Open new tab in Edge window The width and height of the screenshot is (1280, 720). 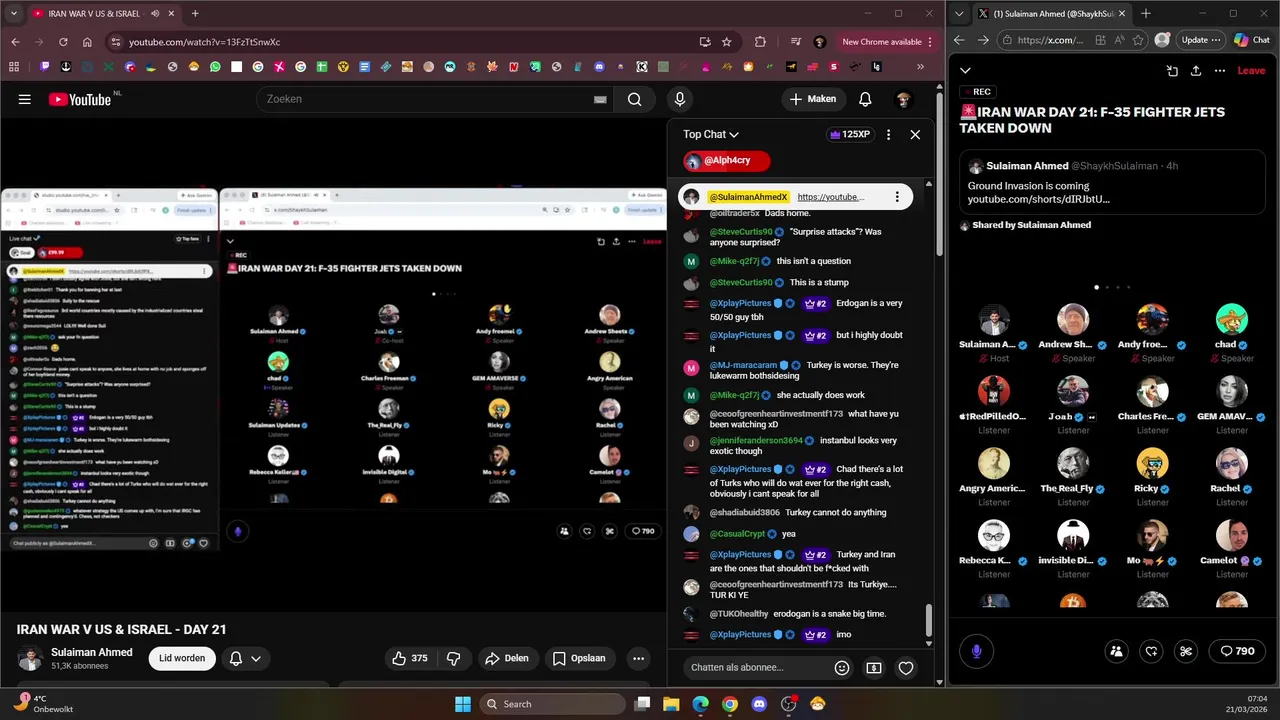click(x=1146, y=13)
